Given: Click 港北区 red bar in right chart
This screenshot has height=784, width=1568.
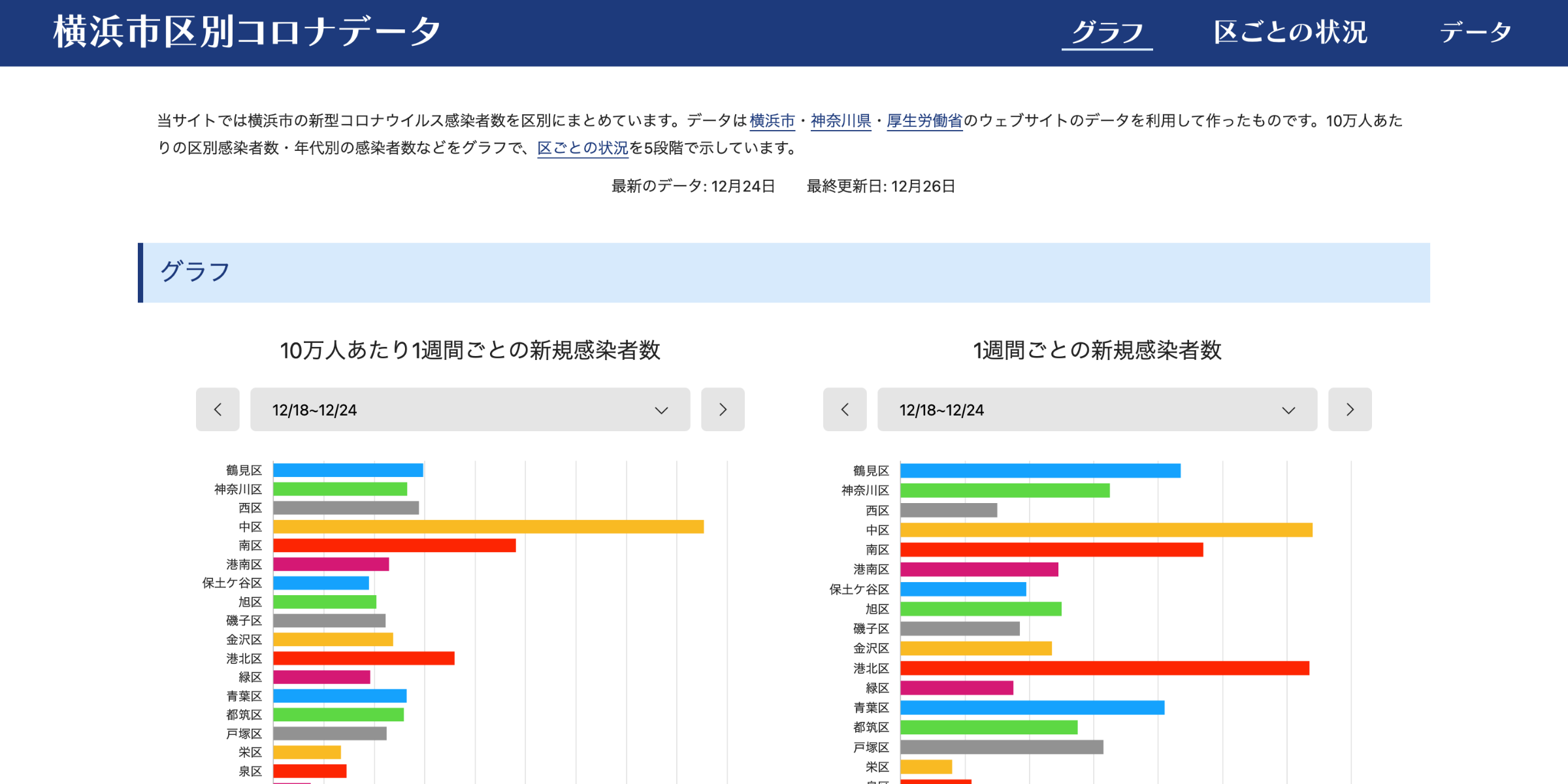Looking at the screenshot, I should point(1104,668).
